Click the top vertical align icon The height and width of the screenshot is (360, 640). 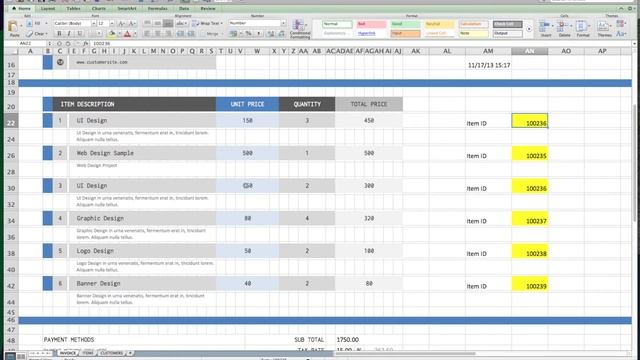pyautogui.click(x=147, y=24)
